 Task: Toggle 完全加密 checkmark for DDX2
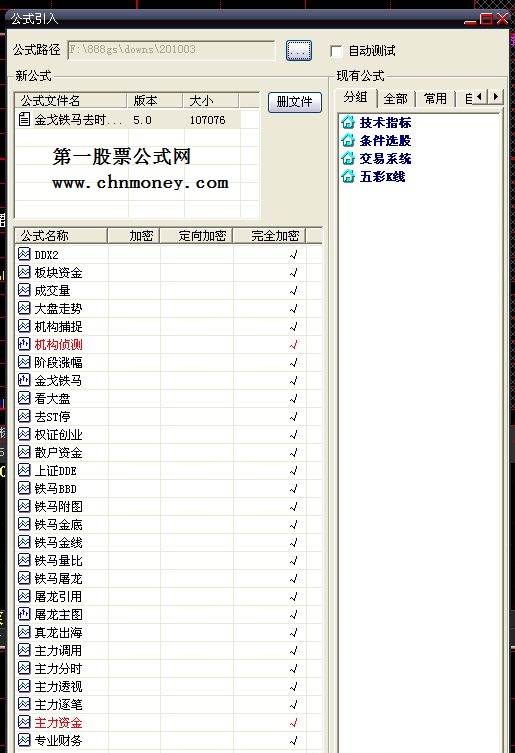294,255
